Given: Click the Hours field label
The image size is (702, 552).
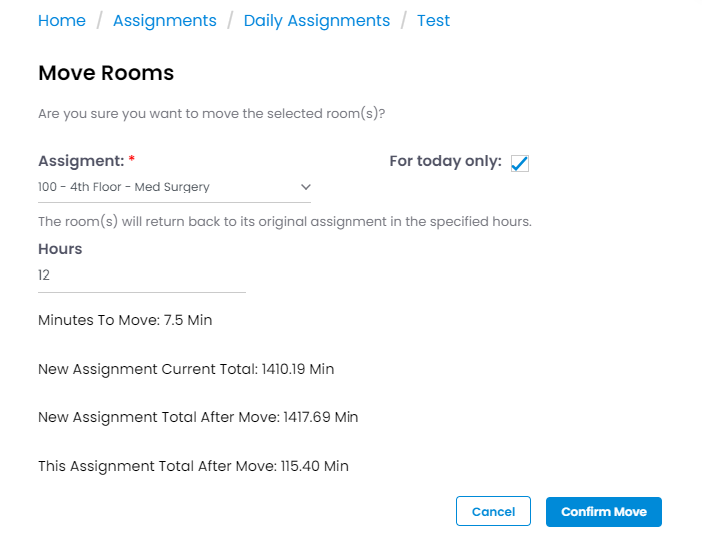Looking at the screenshot, I should [x=60, y=249].
